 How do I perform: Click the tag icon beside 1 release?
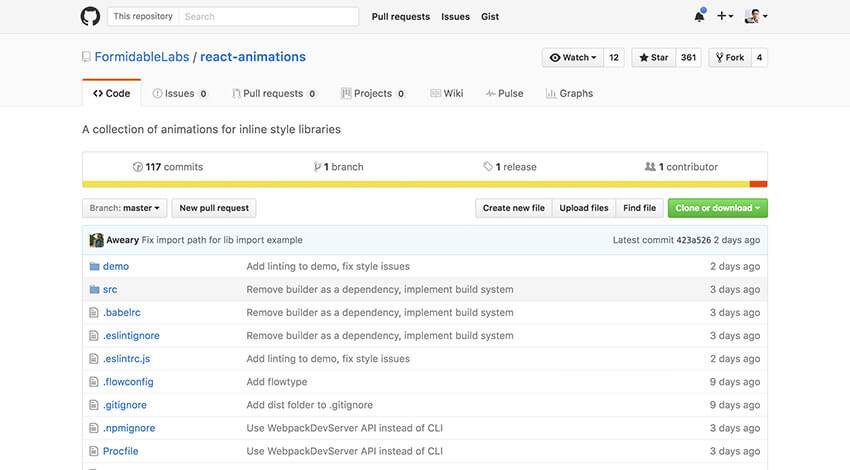pyautogui.click(x=488, y=167)
